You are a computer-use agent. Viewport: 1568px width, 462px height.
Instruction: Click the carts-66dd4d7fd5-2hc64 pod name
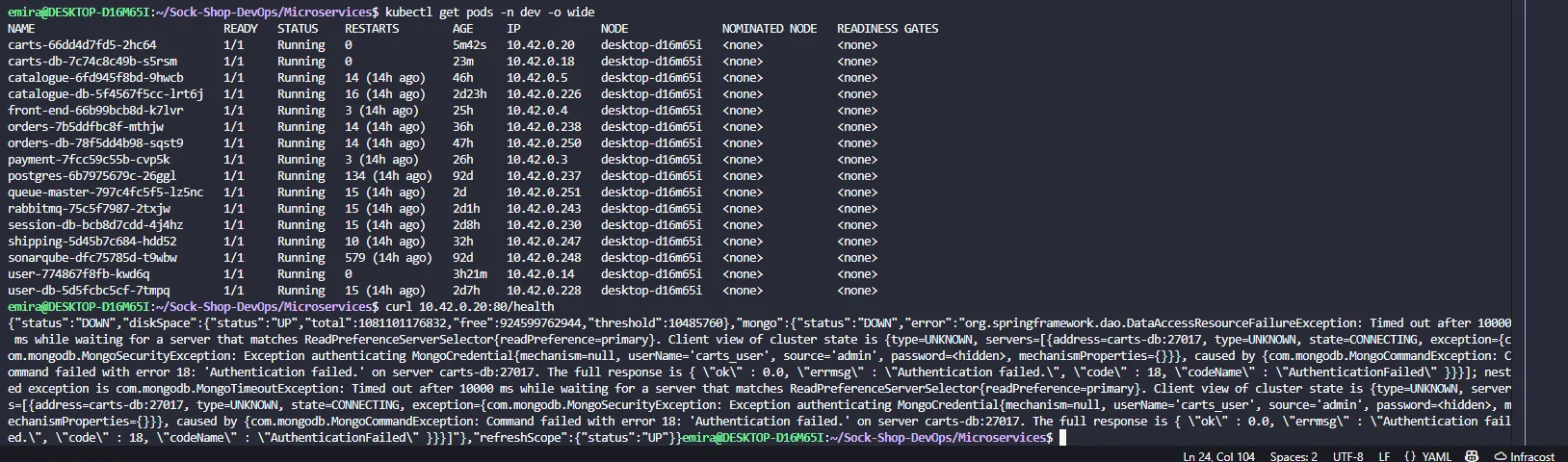point(82,45)
